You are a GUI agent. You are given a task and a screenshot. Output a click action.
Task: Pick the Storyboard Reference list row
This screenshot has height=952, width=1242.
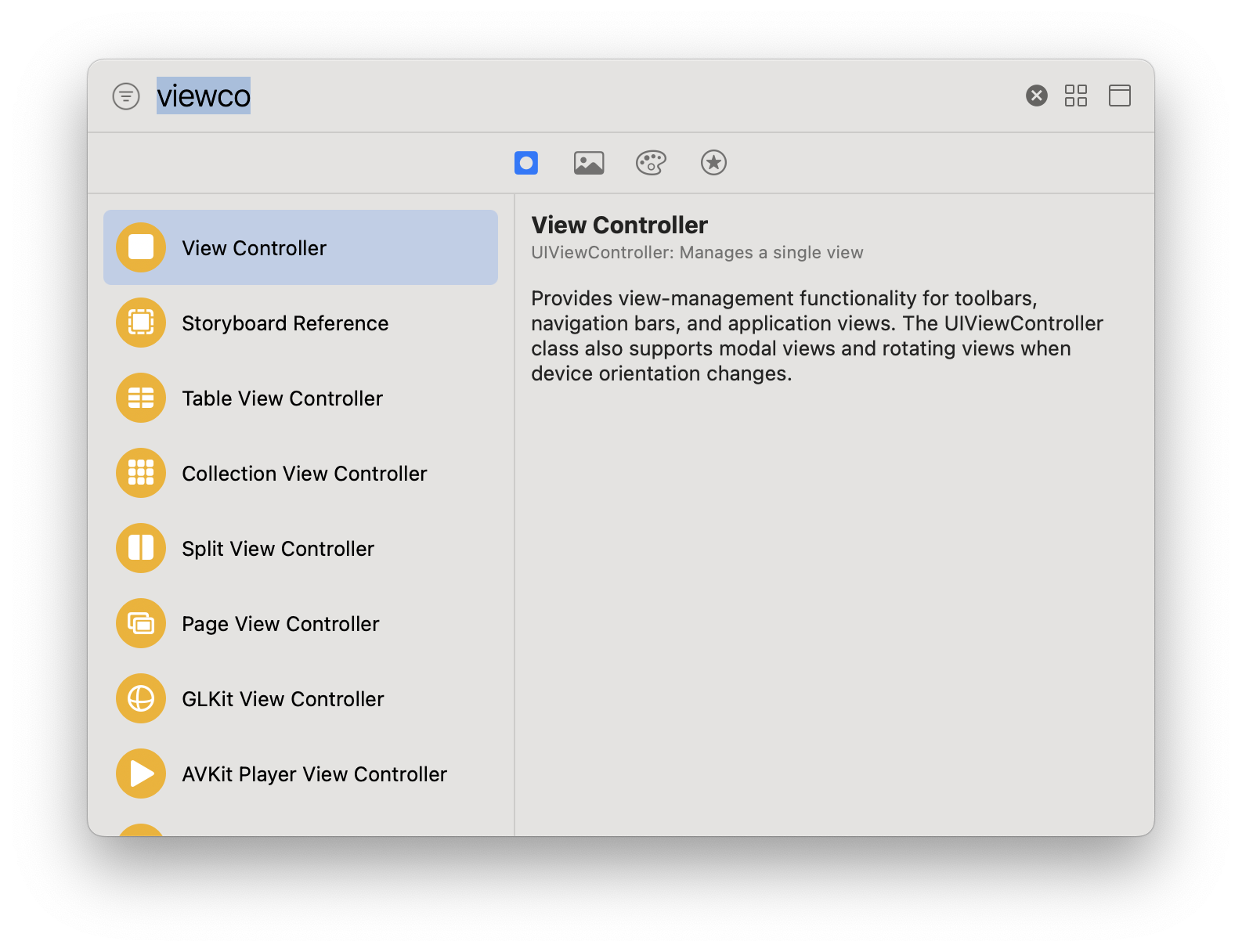tap(301, 323)
